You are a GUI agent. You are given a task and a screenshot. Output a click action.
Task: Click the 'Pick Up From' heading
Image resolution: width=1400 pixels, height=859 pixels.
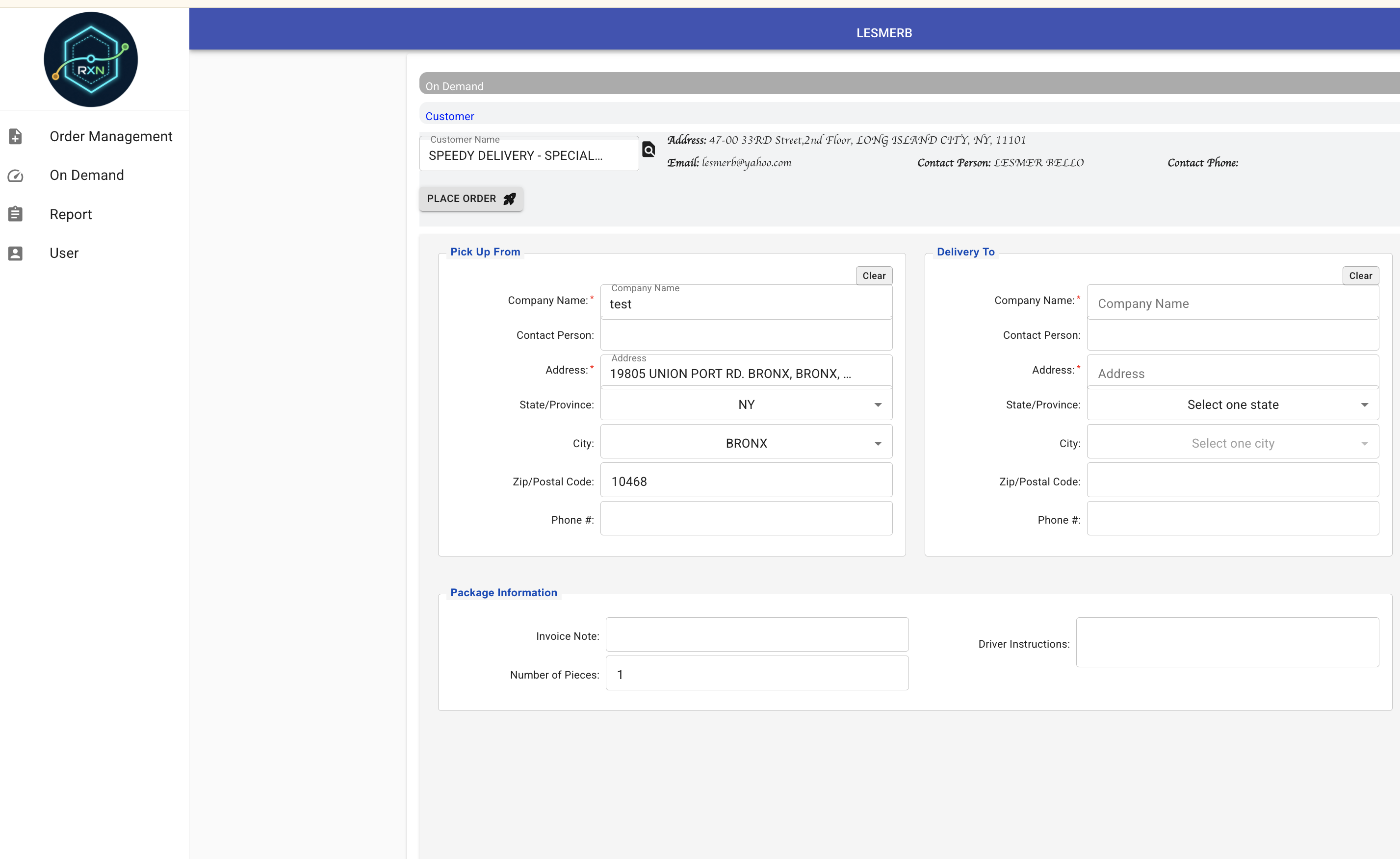[x=485, y=252]
